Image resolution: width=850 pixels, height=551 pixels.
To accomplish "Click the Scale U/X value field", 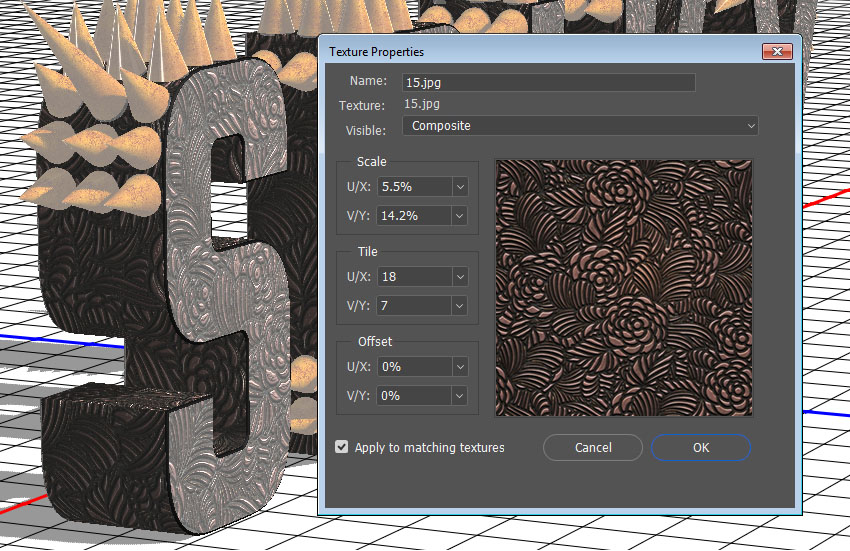I will (415, 187).
